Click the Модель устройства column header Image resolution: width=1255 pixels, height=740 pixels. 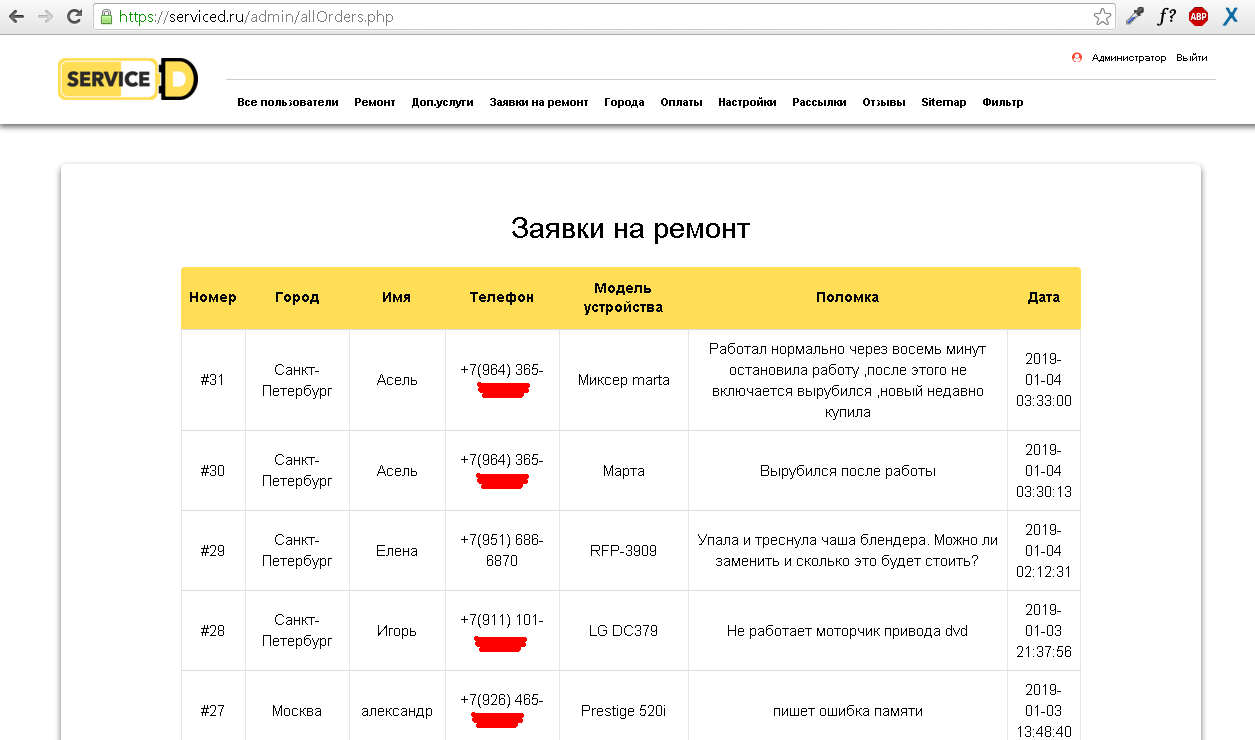coord(623,297)
